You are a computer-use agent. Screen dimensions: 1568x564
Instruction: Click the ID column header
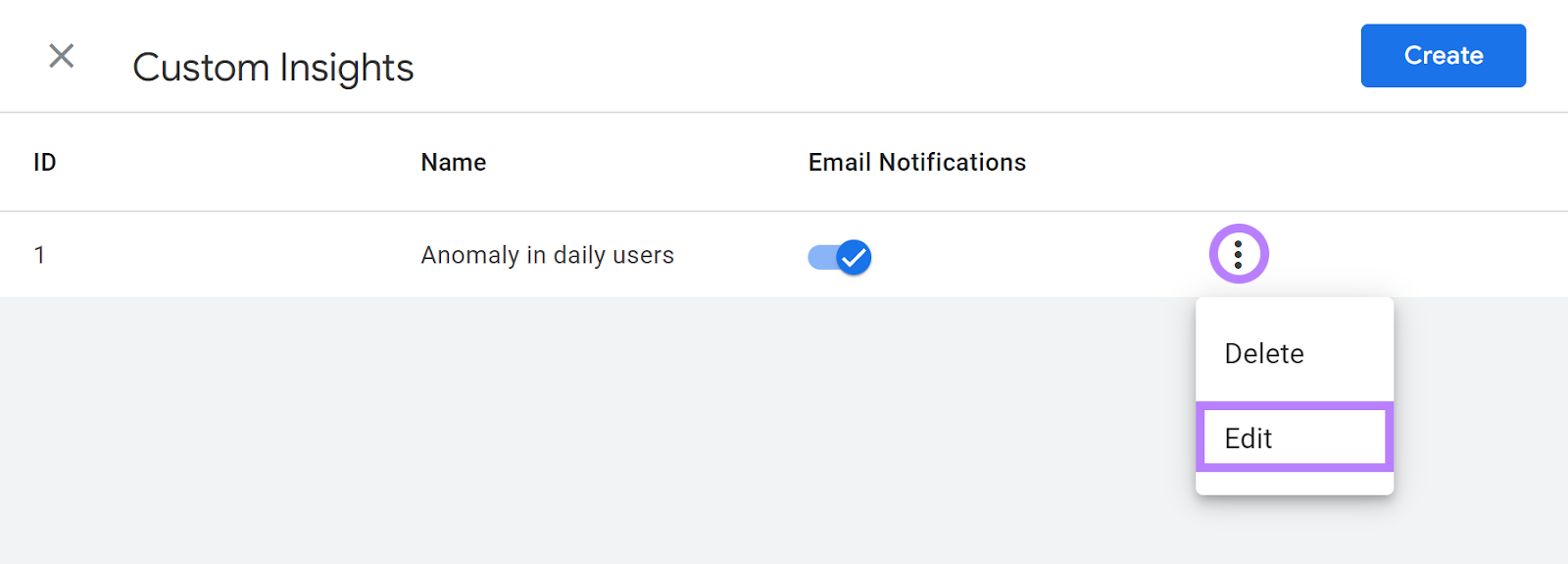click(x=45, y=163)
